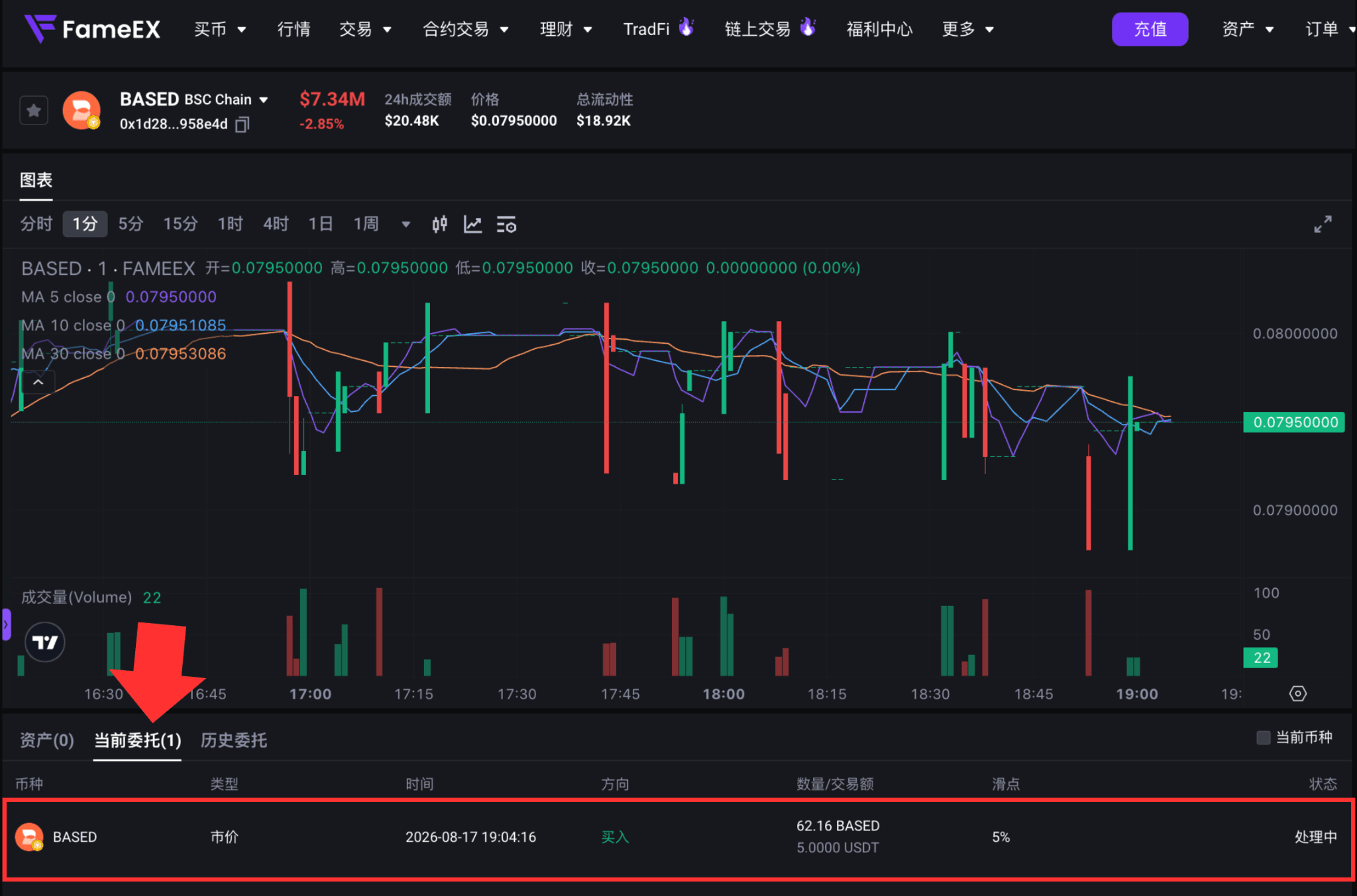The image size is (1357, 896).
Task: Click the 充值 deposit button
Action: pyautogui.click(x=1150, y=29)
